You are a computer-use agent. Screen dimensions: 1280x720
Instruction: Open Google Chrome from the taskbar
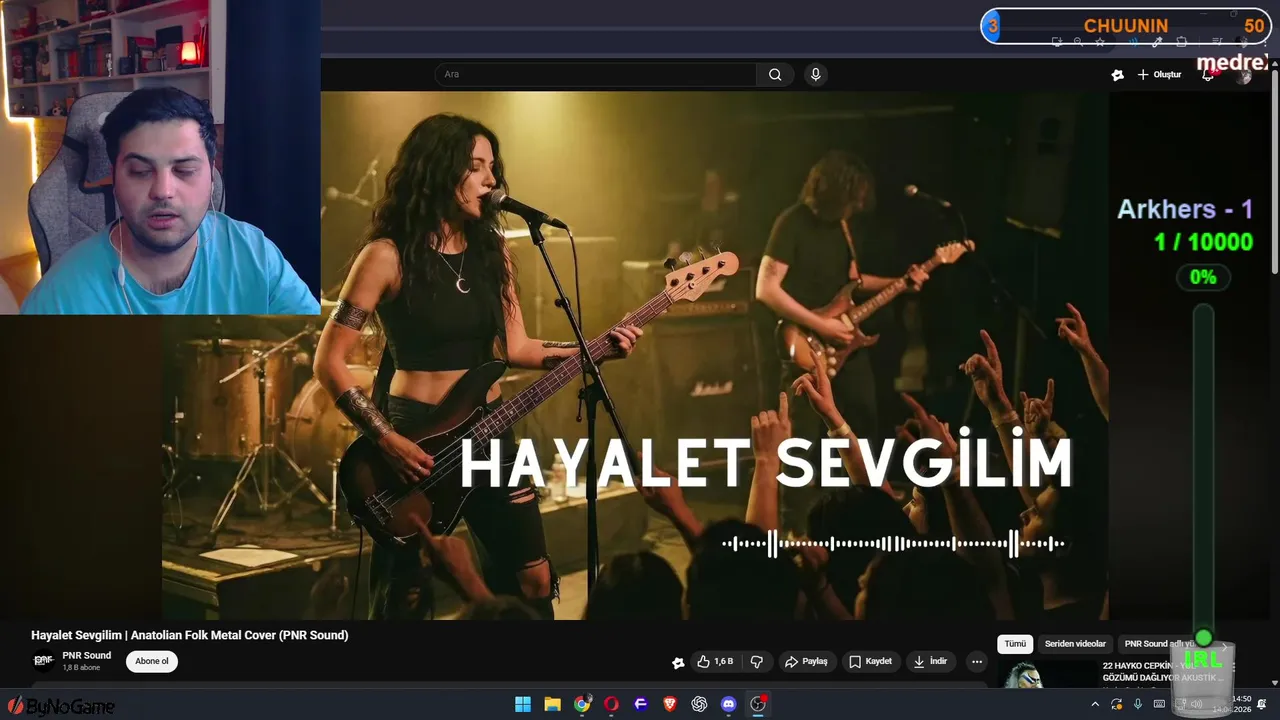(582, 704)
